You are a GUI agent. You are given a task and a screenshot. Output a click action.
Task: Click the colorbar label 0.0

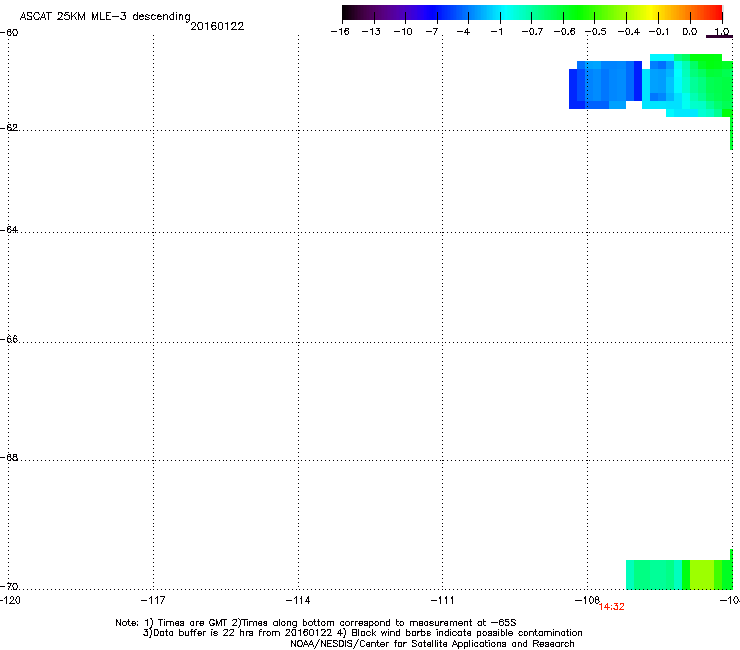coord(690,32)
